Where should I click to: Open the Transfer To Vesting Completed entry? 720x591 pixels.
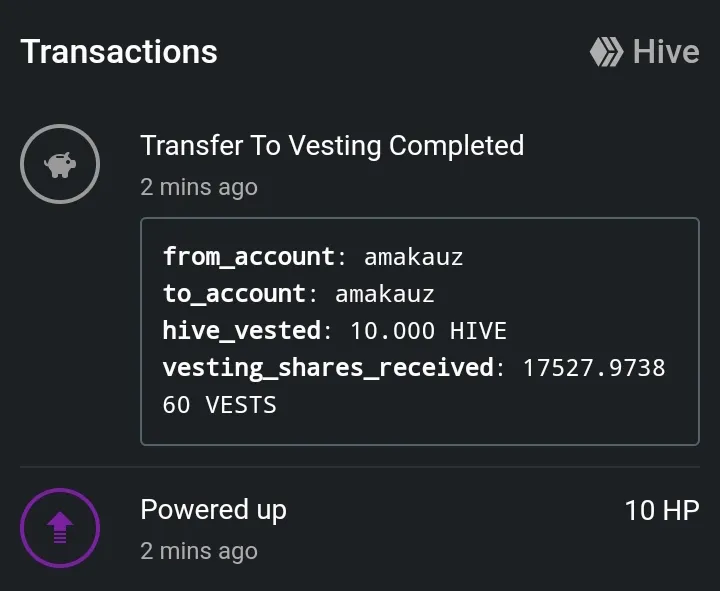[332, 146]
